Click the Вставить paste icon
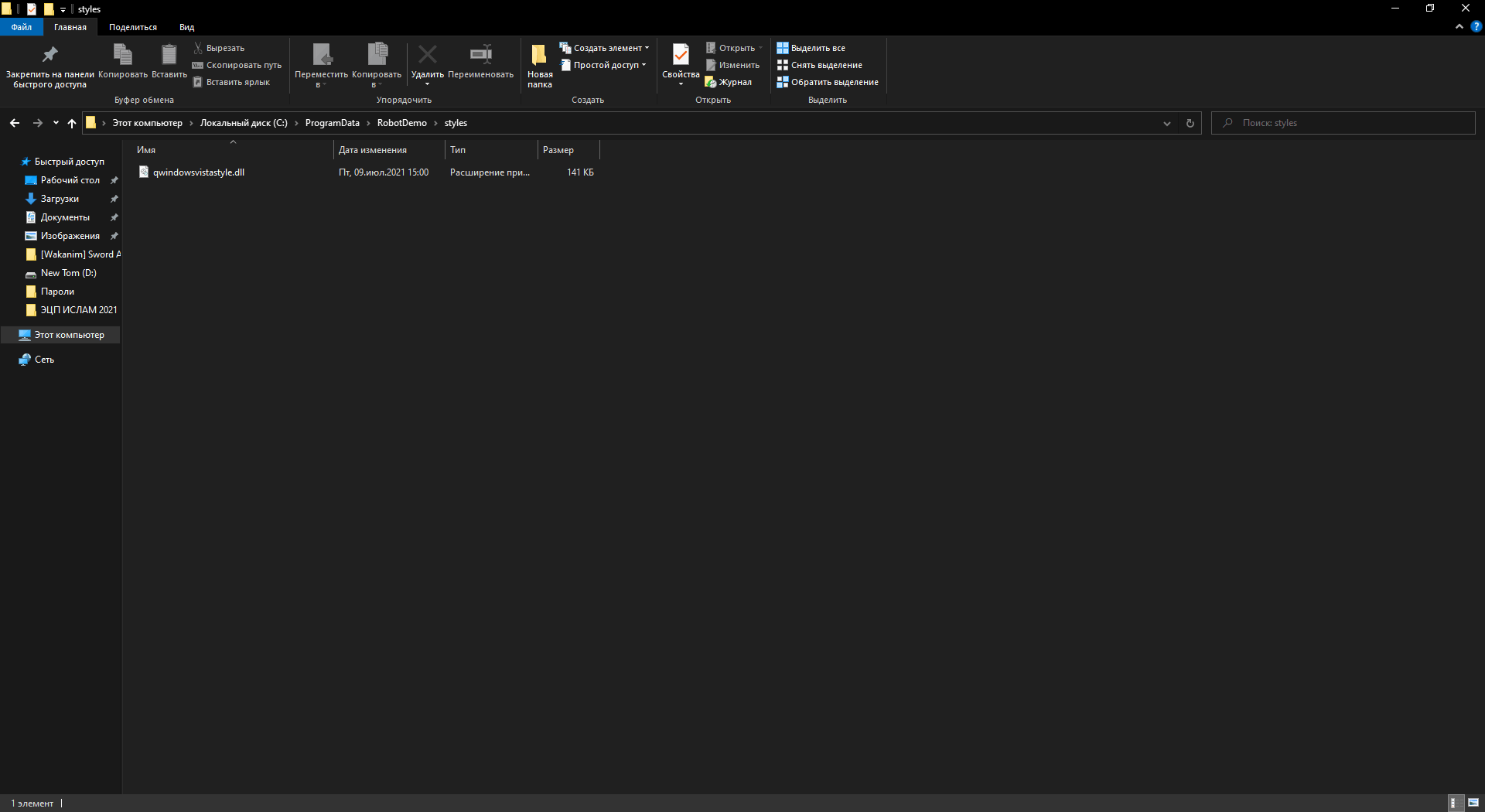Image resolution: width=1485 pixels, height=812 pixels. (x=169, y=62)
